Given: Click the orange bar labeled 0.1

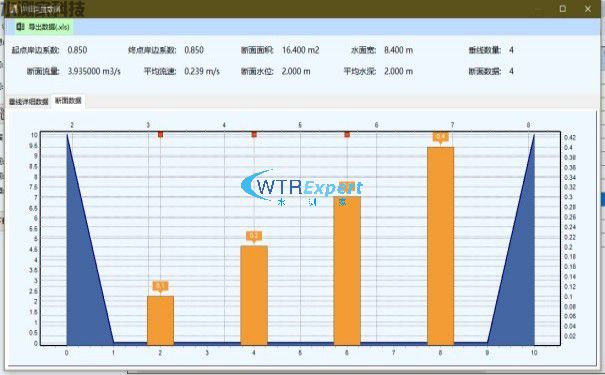Looking at the screenshot, I should point(161,320).
